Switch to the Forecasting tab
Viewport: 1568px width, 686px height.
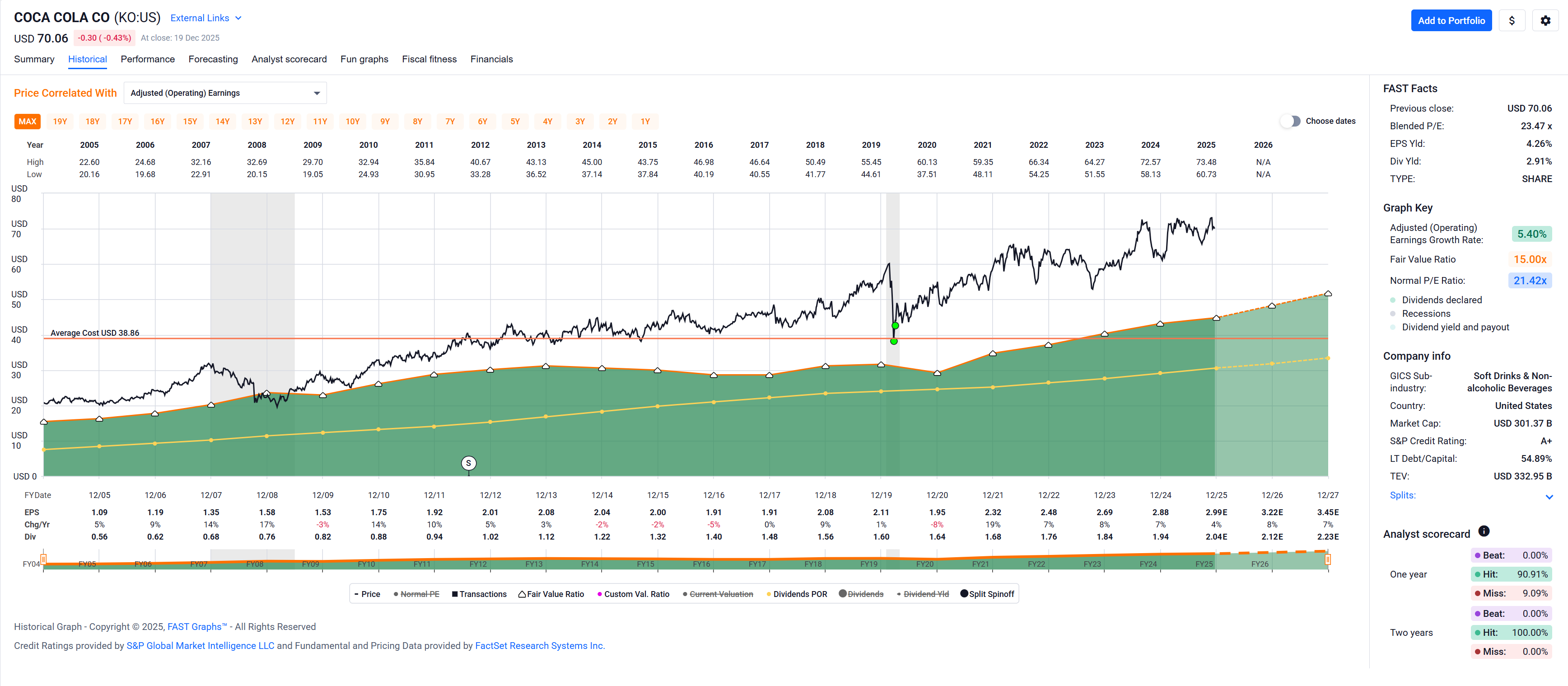pyautogui.click(x=213, y=59)
